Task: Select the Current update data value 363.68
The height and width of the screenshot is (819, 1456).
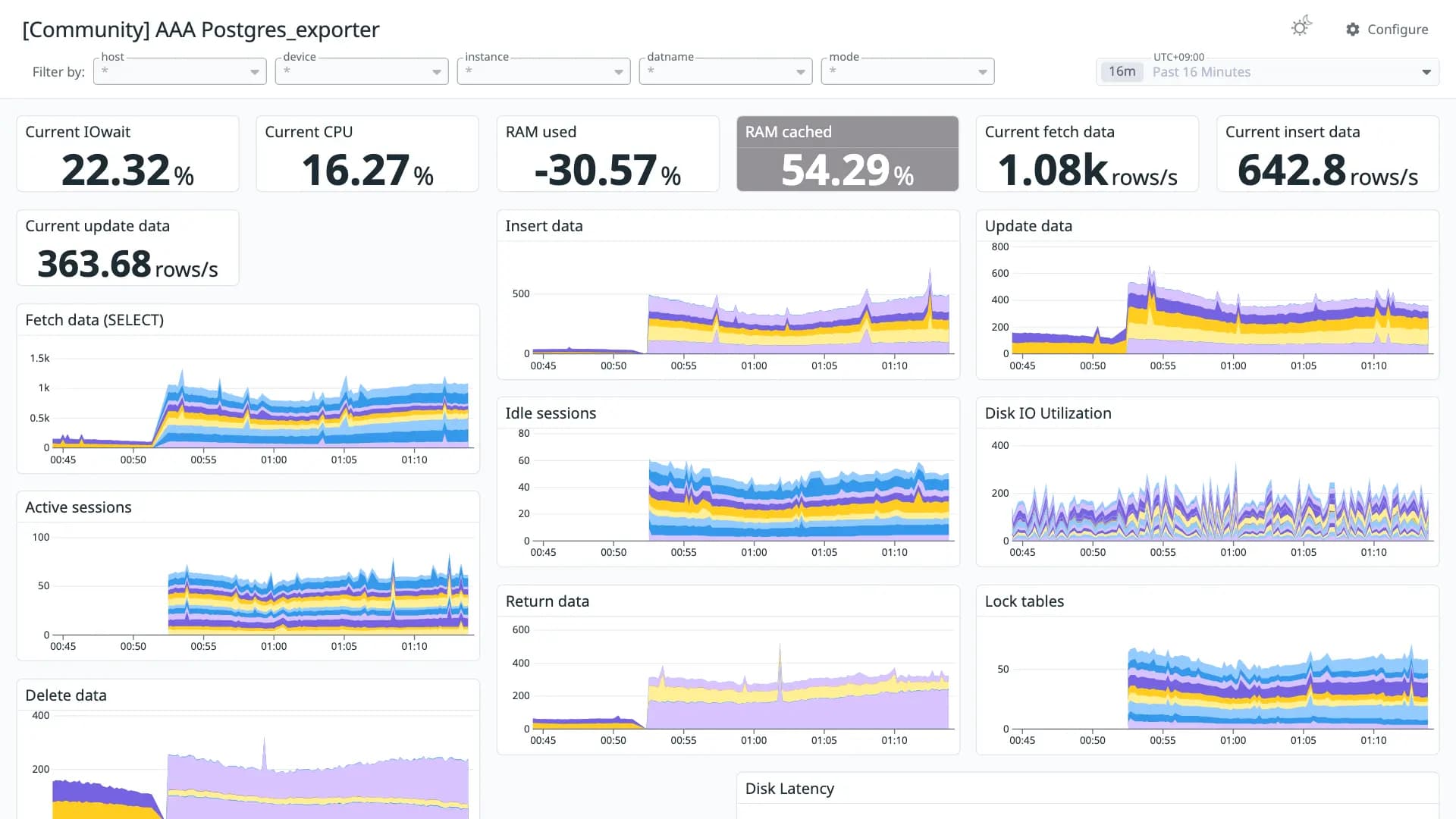Action: [94, 264]
